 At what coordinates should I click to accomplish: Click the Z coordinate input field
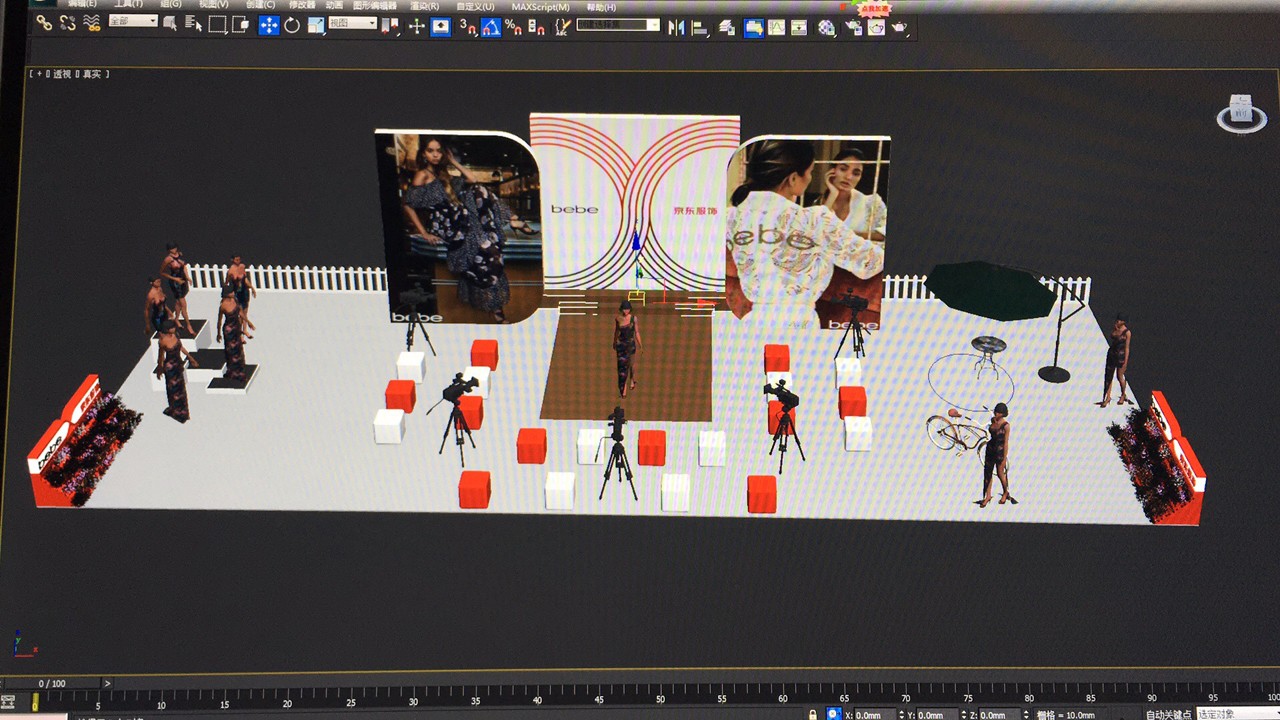point(999,714)
